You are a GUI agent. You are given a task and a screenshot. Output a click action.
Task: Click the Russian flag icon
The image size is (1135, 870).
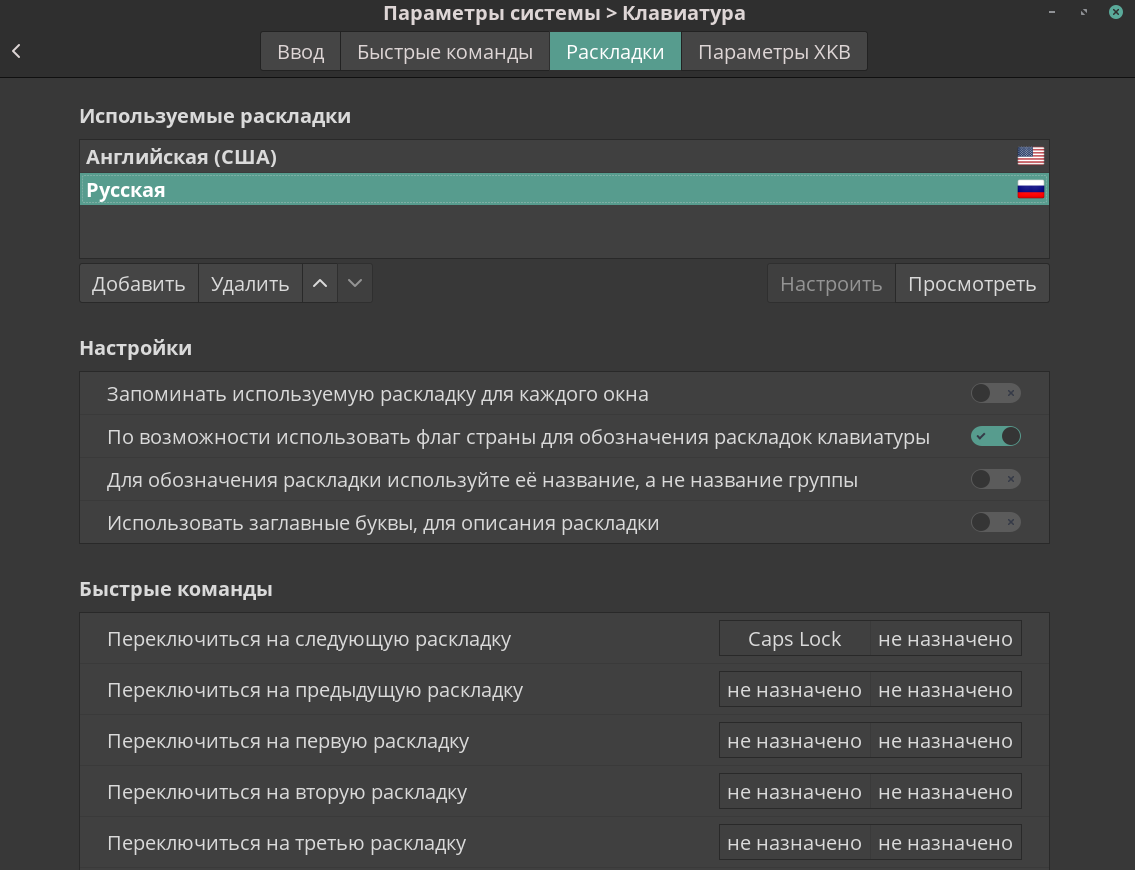click(1030, 189)
